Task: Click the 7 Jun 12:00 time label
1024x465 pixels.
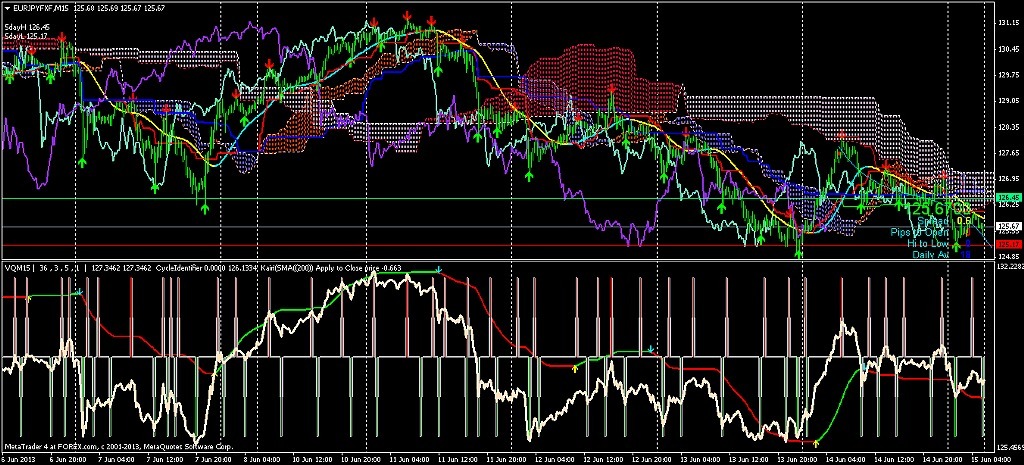Action: (165, 460)
